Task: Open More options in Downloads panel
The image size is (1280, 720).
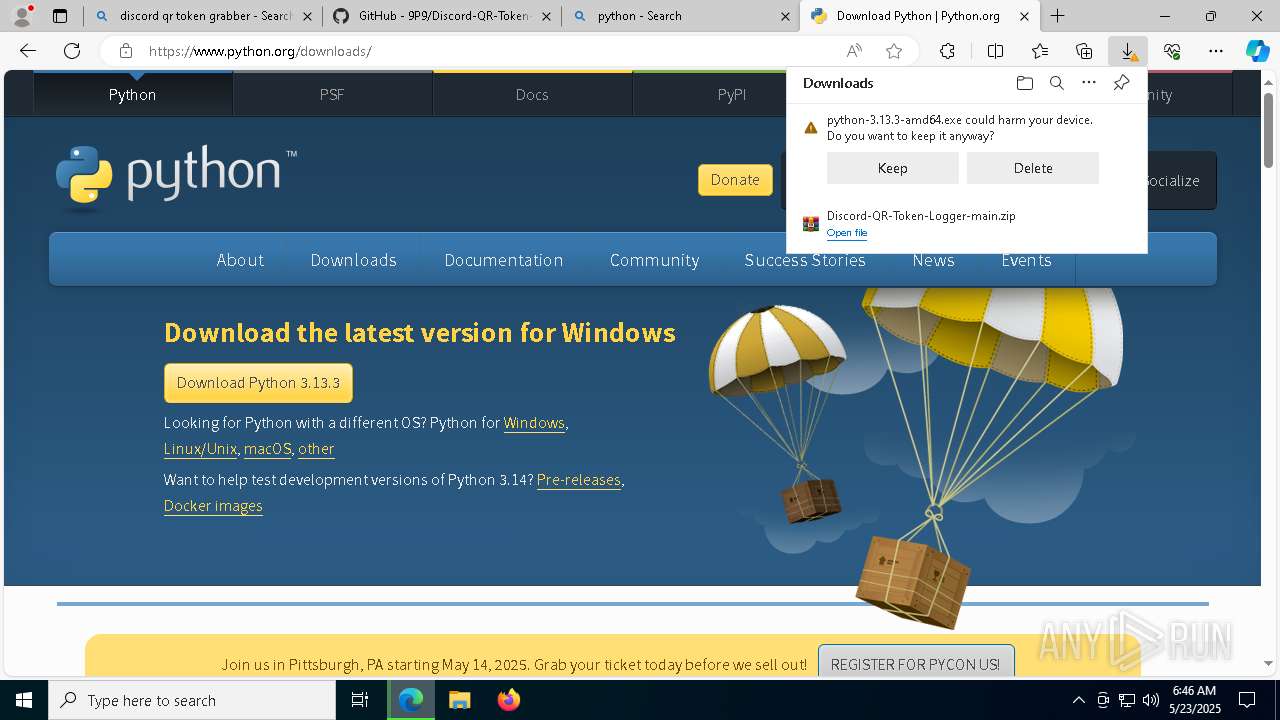Action: click(x=1089, y=83)
